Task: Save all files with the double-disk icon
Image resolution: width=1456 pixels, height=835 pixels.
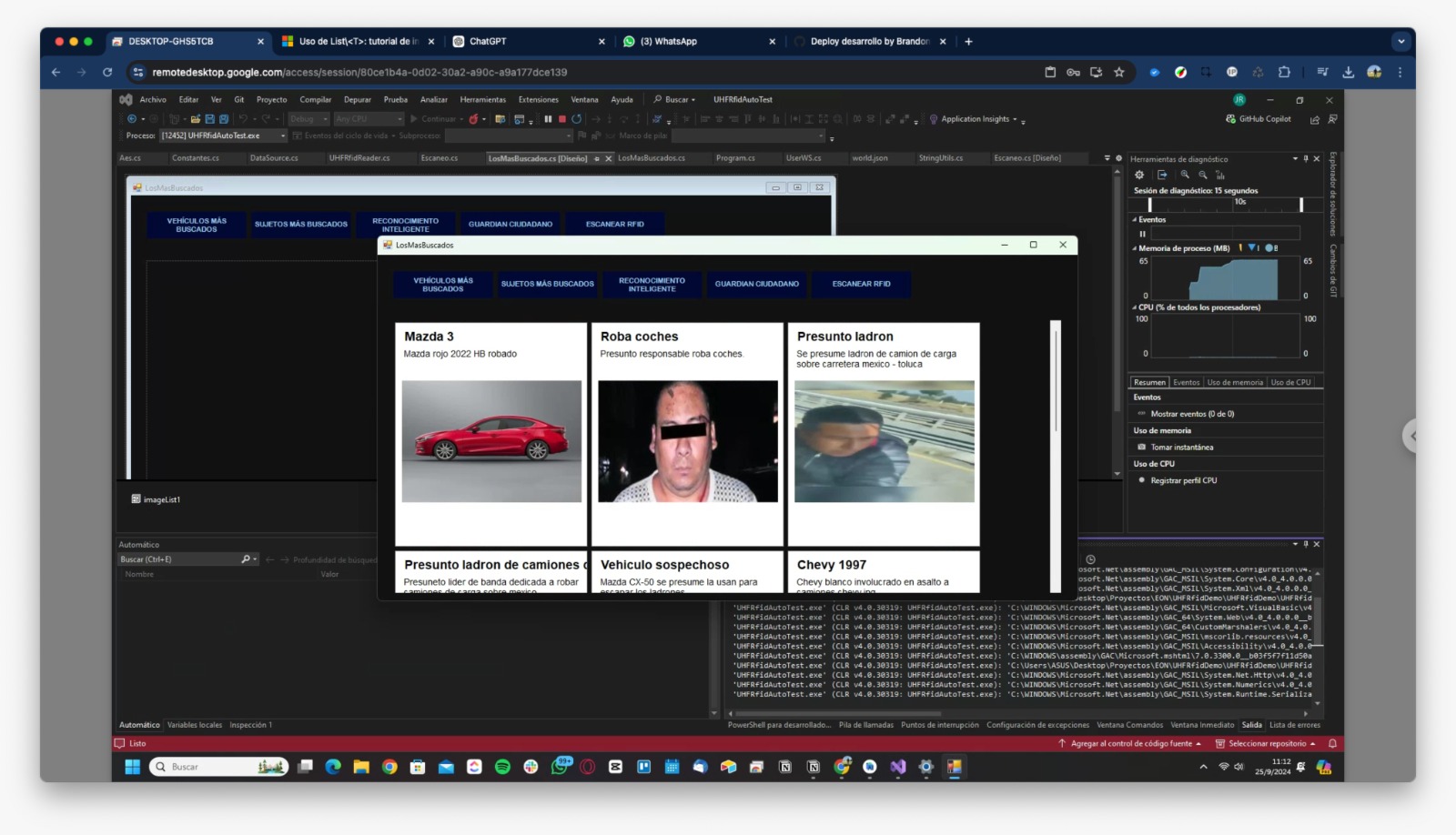Action: 224,119
